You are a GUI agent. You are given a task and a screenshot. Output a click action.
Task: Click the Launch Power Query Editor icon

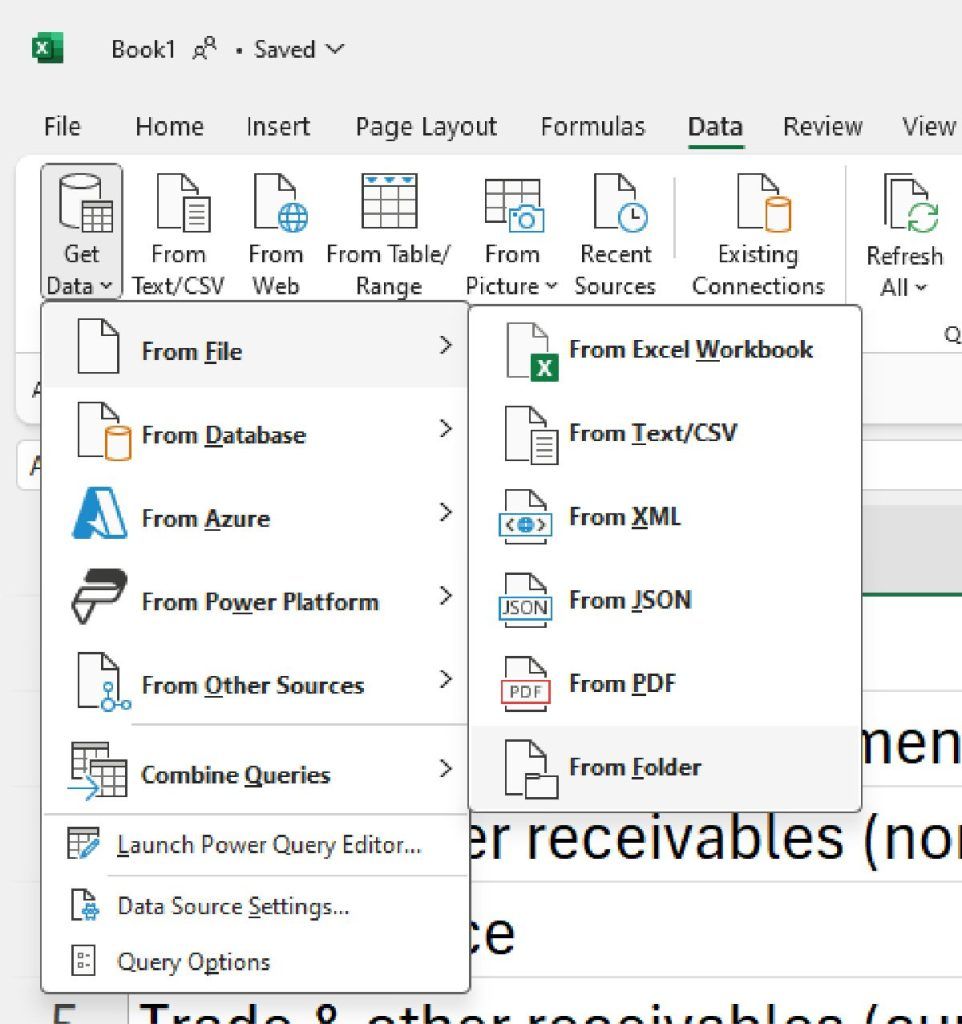(x=84, y=844)
